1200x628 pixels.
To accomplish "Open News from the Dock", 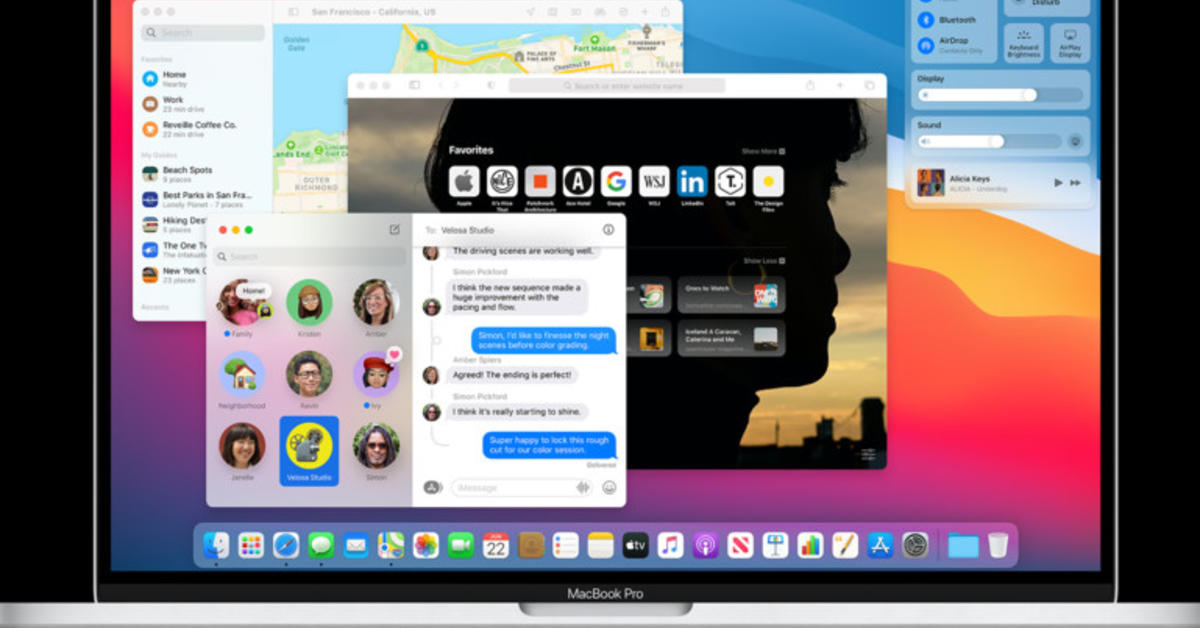I will [x=741, y=545].
